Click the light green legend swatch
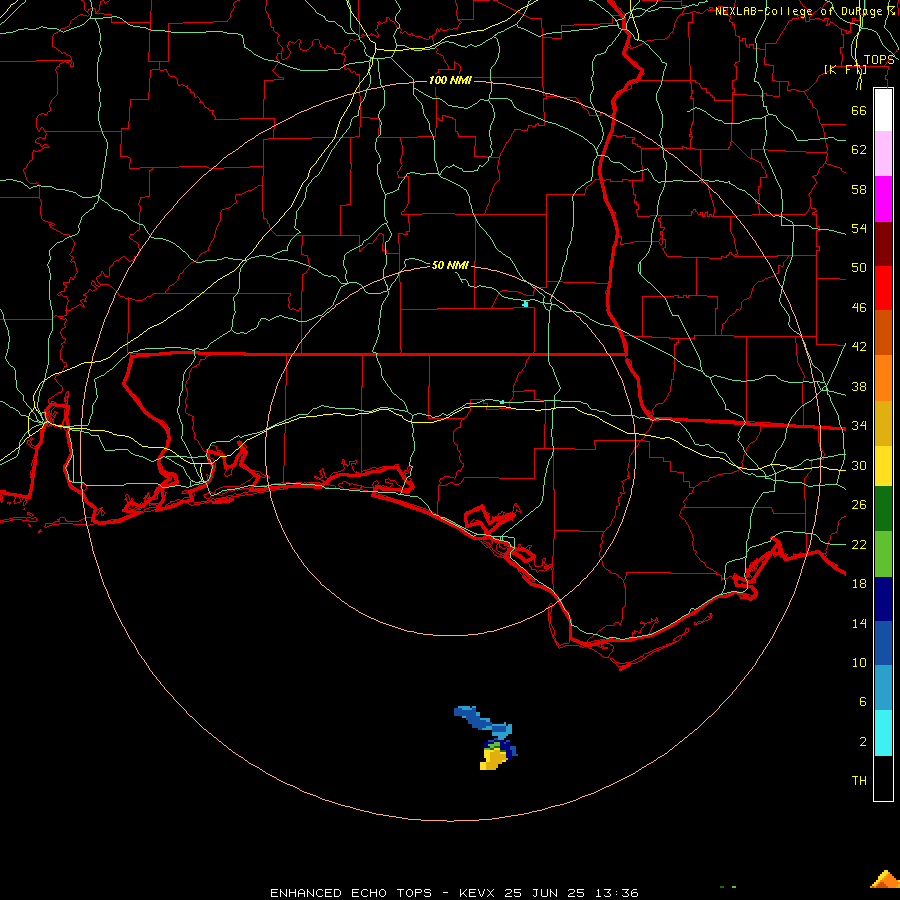 pos(883,554)
